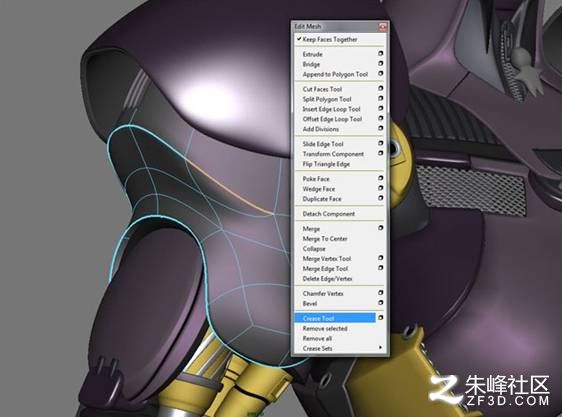The height and width of the screenshot is (417, 562).
Task: Open Offset Edge Loop Tool options box
Action: [x=381, y=118]
